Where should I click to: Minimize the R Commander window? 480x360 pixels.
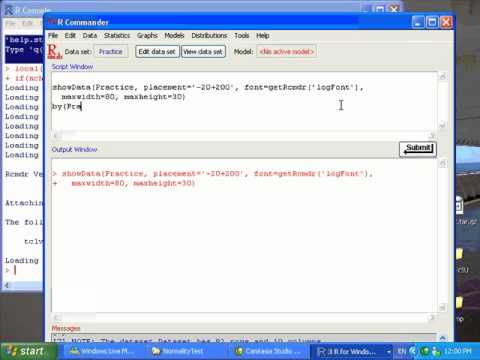pyautogui.click(x=418, y=22)
